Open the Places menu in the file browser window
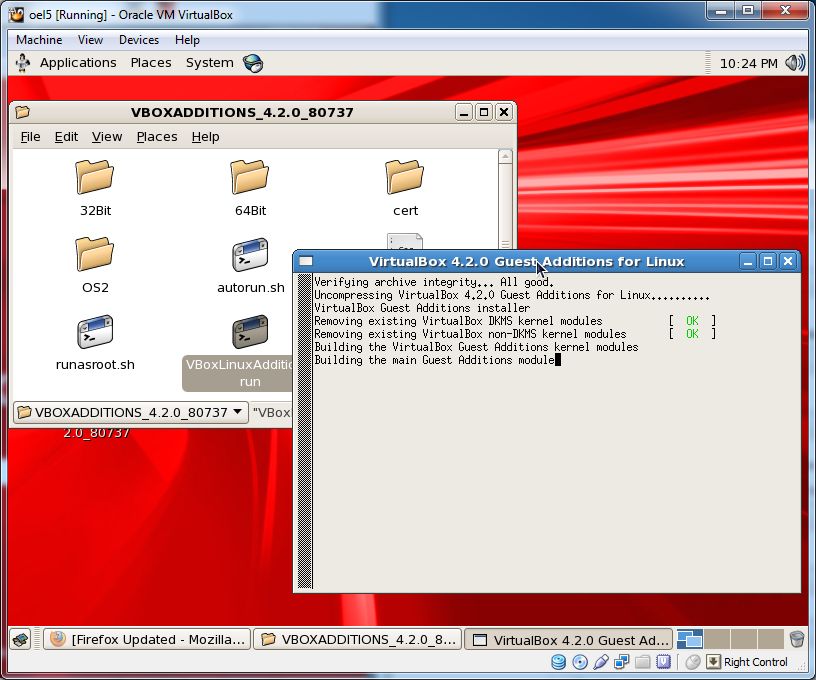This screenshot has width=816, height=680. coord(157,137)
